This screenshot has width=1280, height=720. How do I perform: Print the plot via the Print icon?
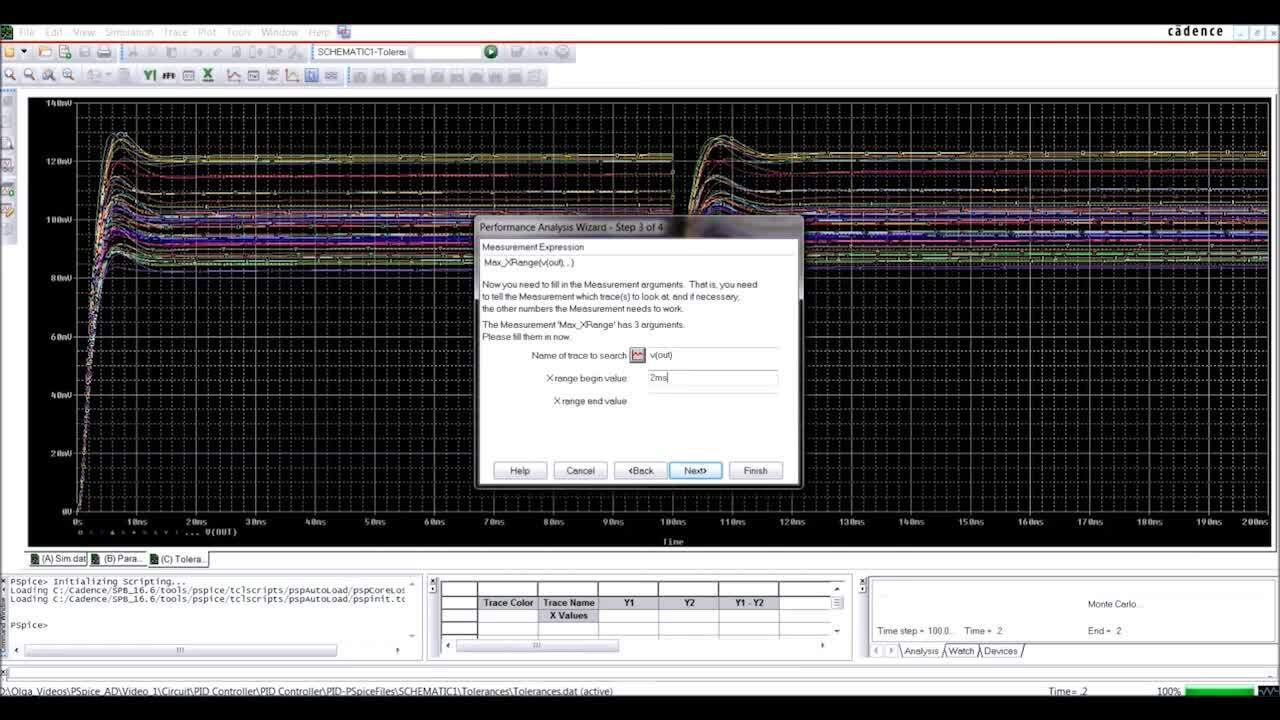click(x=102, y=52)
